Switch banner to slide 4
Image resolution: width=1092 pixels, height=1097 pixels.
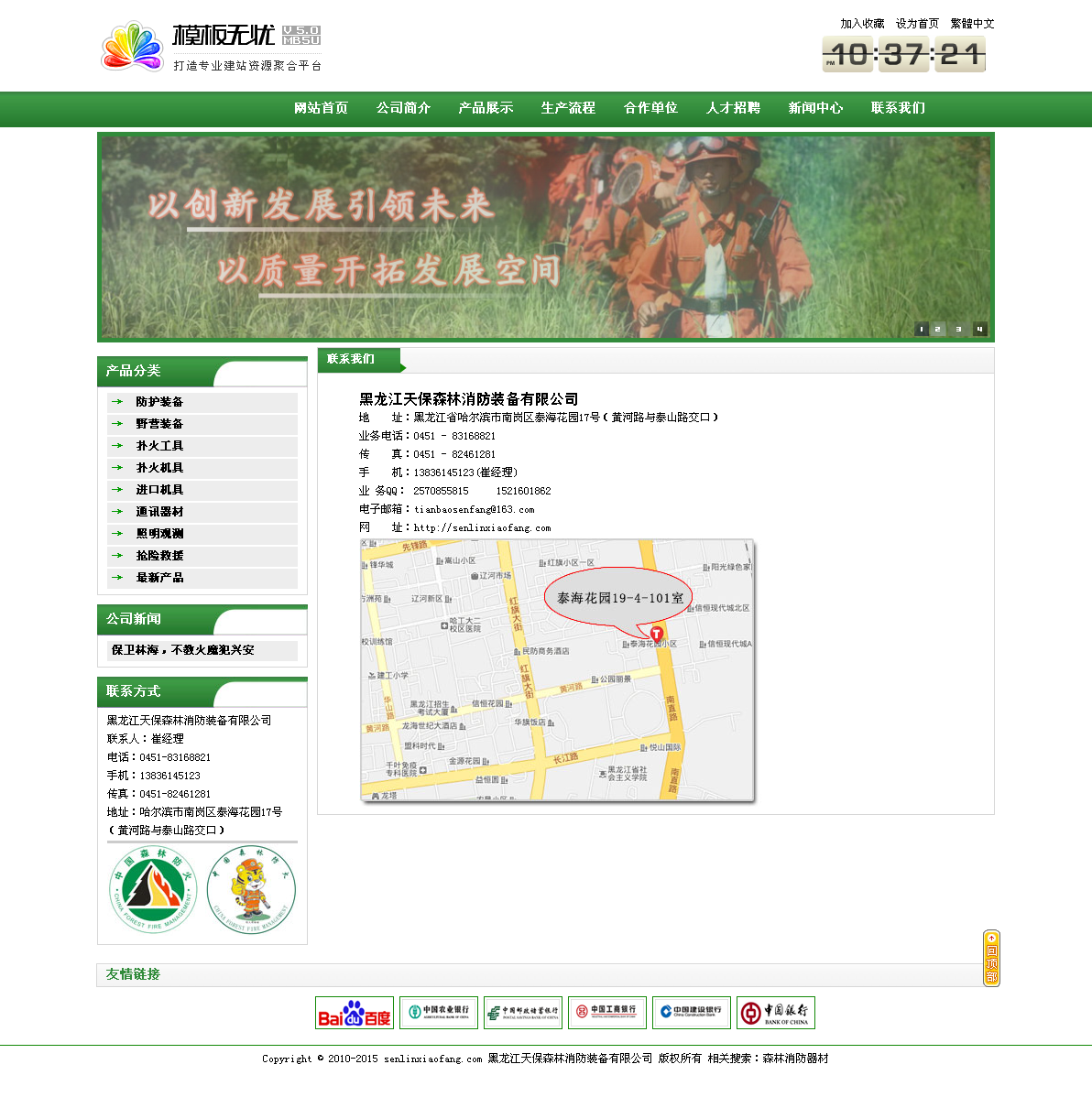tap(979, 329)
